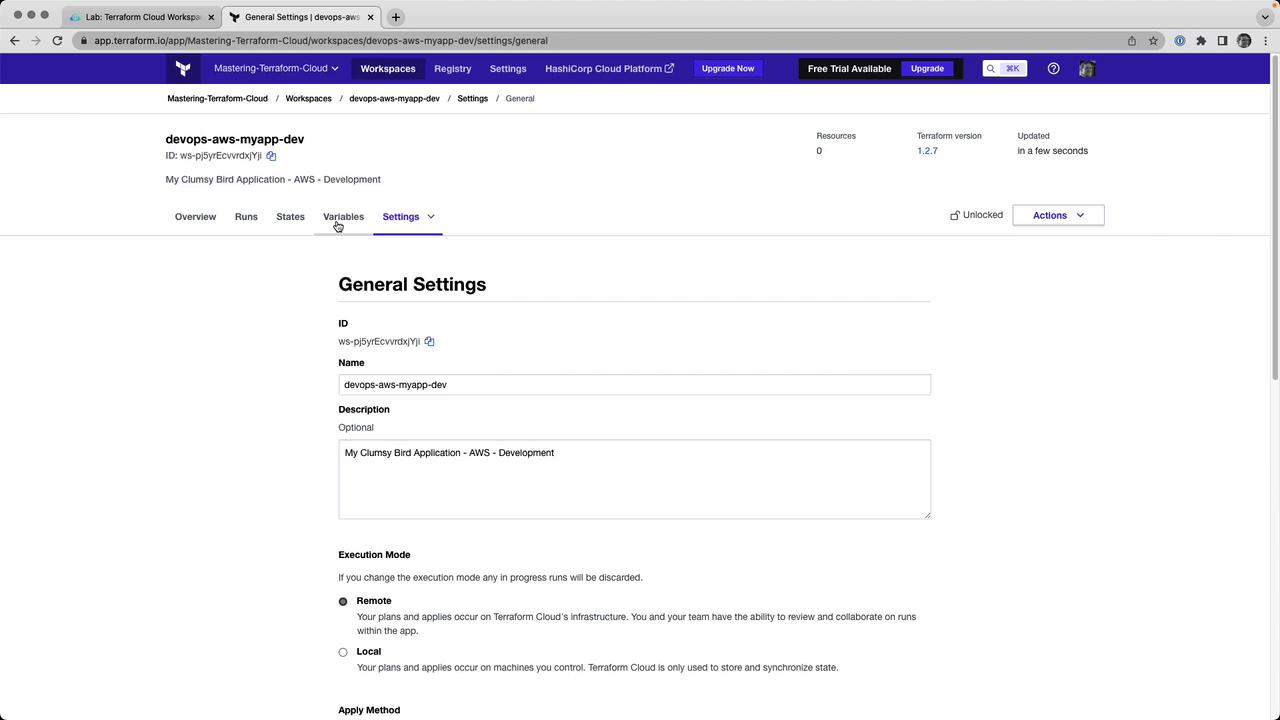Open the Variables tab

pyautogui.click(x=343, y=217)
